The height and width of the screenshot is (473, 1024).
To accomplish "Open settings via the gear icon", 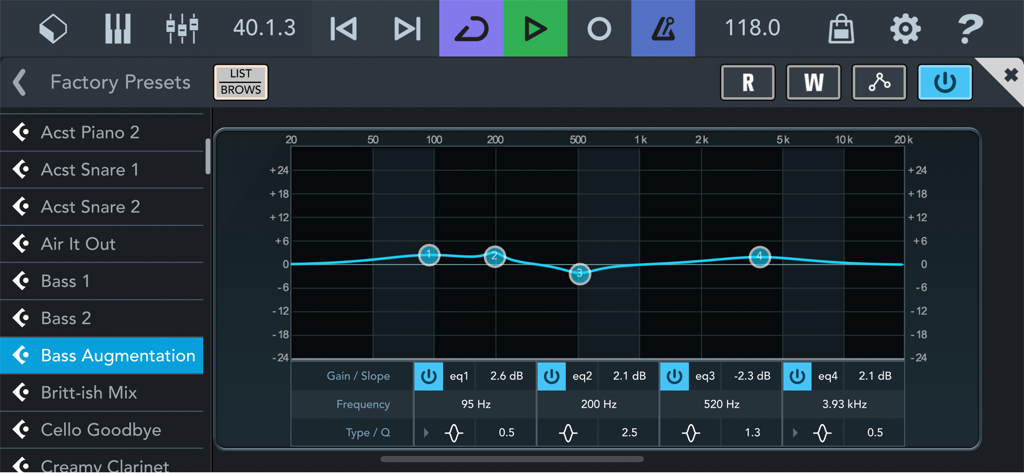I will click(x=905, y=28).
